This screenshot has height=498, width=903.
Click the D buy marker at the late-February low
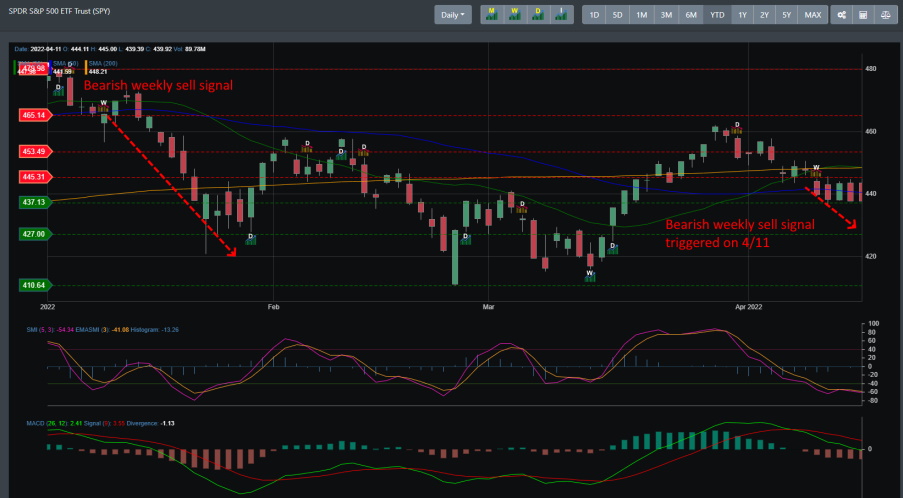click(465, 239)
